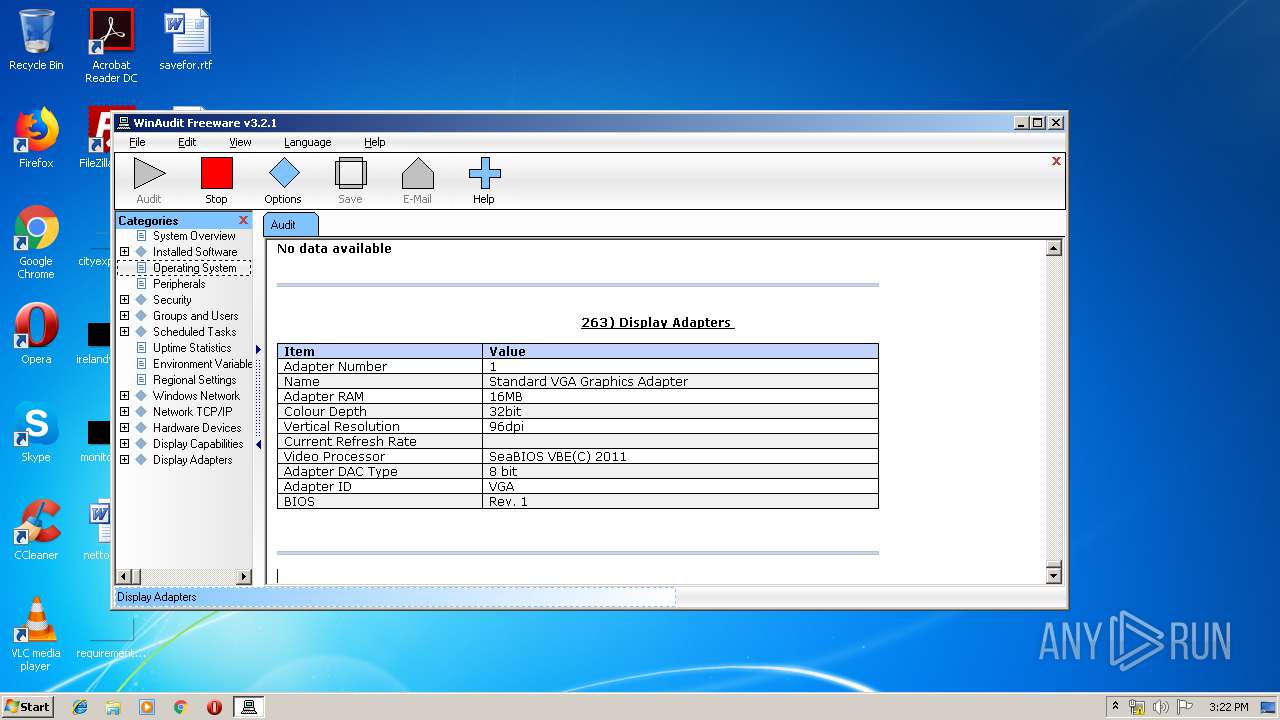Open the View menu
This screenshot has width=1280, height=720.
pyautogui.click(x=240, y=142)
